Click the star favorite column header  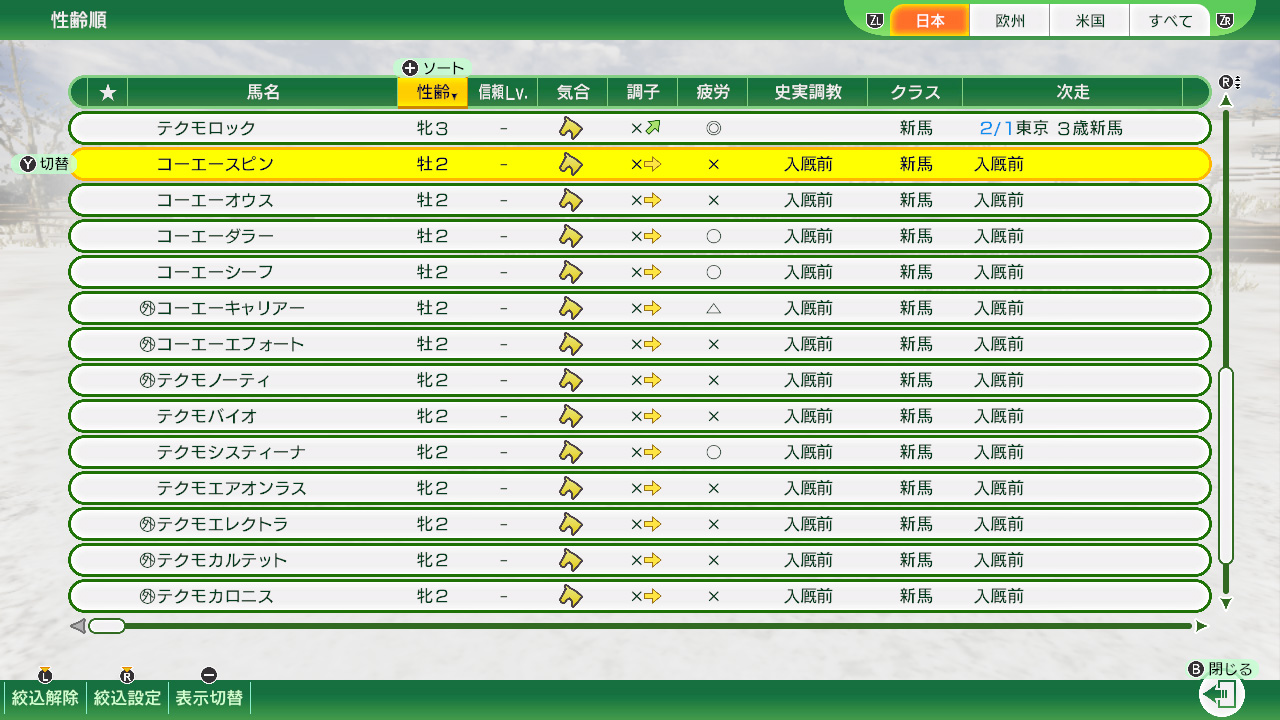click(108, 92)
